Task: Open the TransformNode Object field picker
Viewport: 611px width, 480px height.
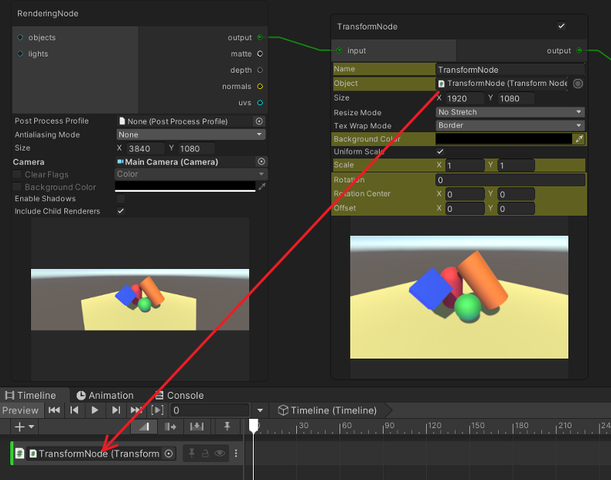Action: [578, 84]
